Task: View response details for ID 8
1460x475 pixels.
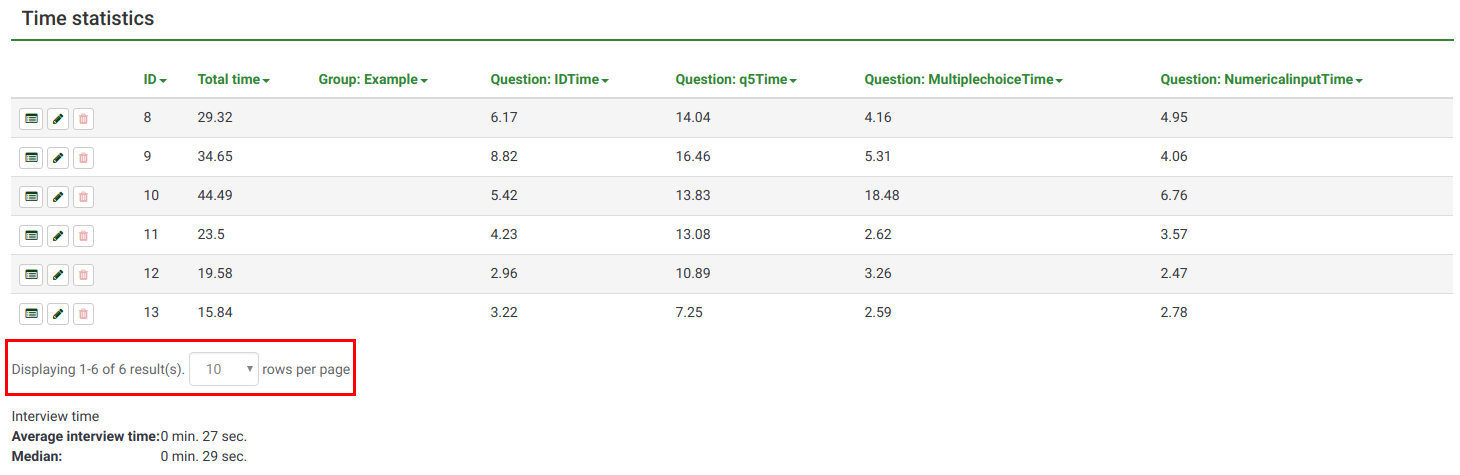Action: 32,119
